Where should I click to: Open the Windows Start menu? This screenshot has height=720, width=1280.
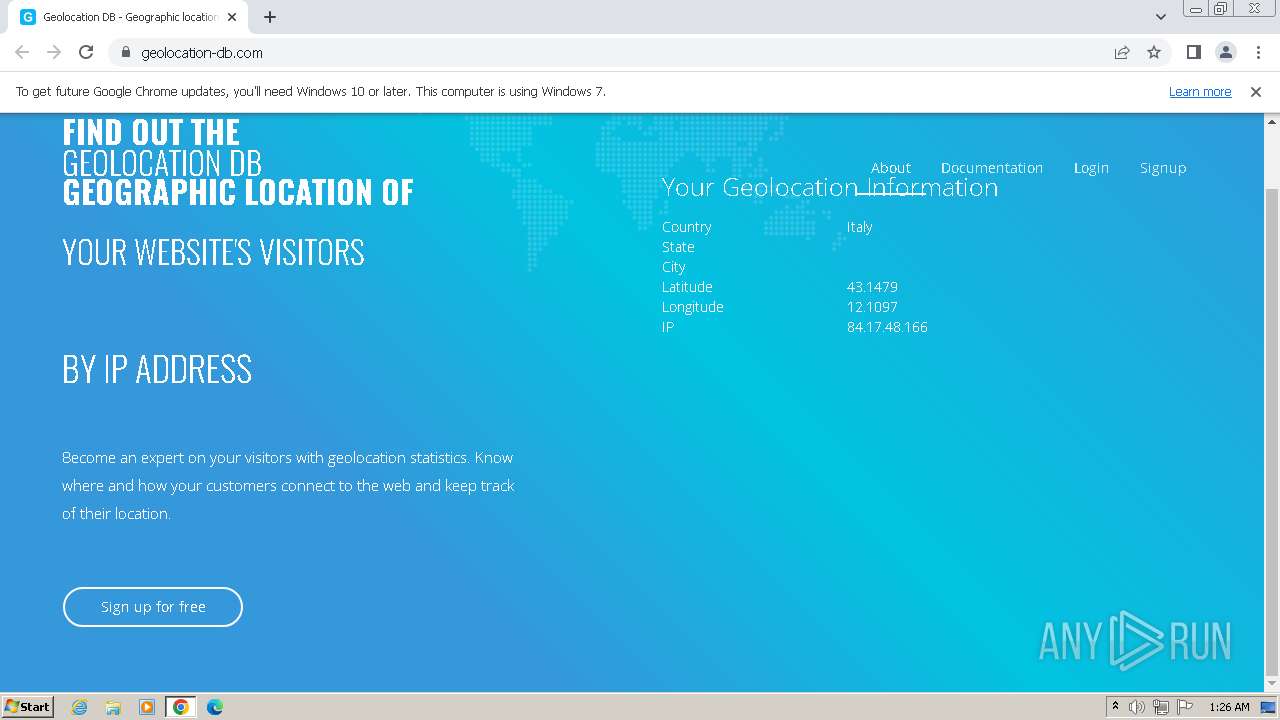(x=27, y=707)
